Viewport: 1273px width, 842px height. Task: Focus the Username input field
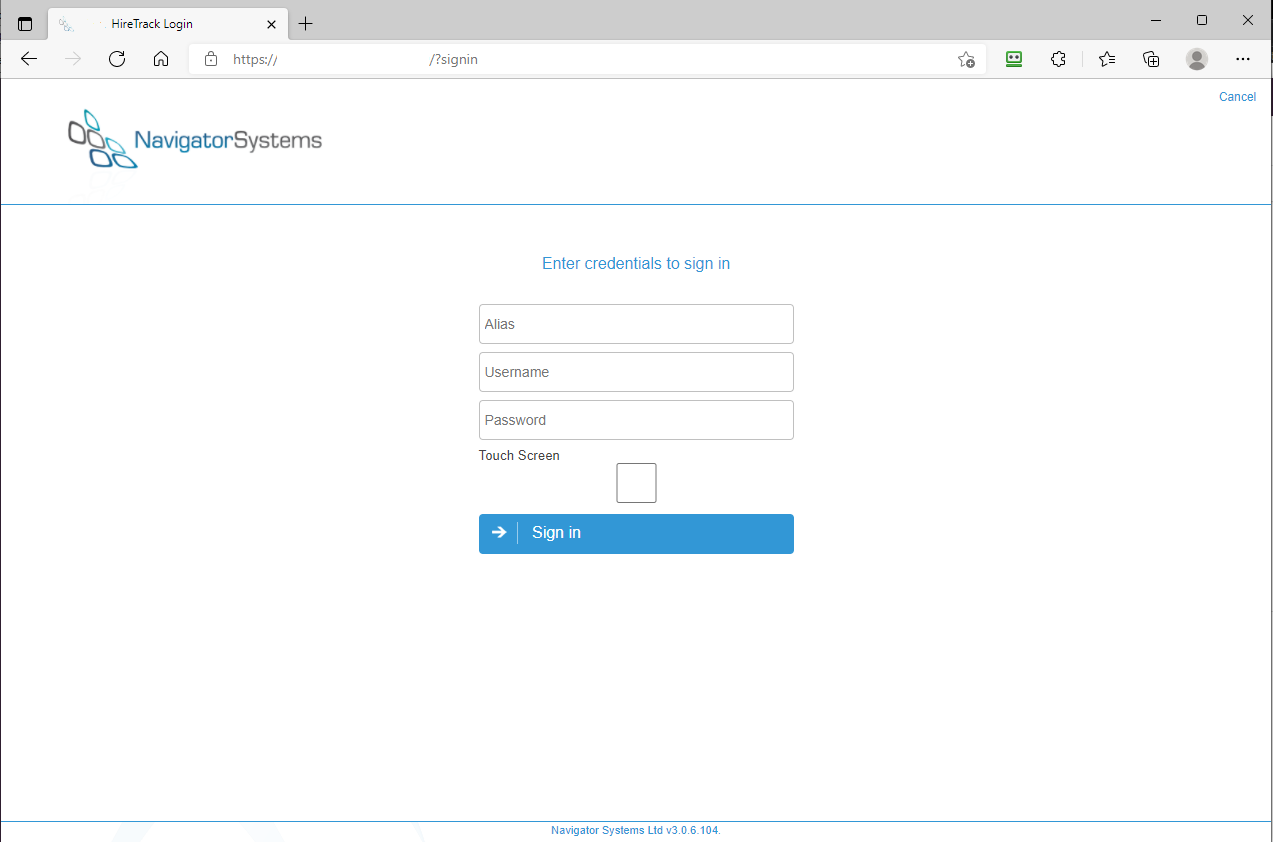pos(636,372)
